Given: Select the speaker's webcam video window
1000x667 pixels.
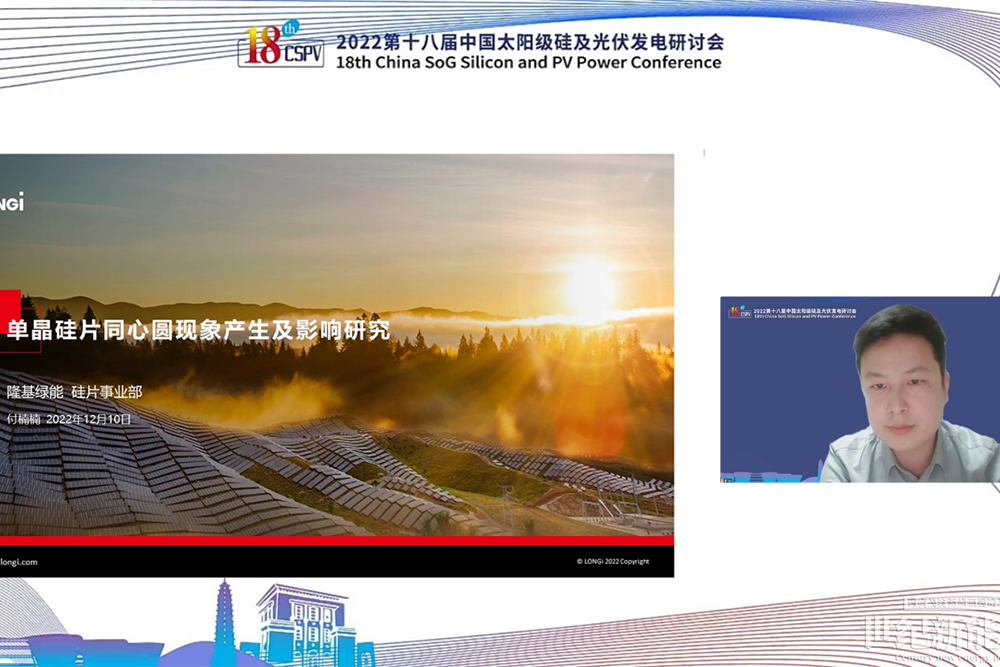Looking at the screenshot, I should (859, 389).
